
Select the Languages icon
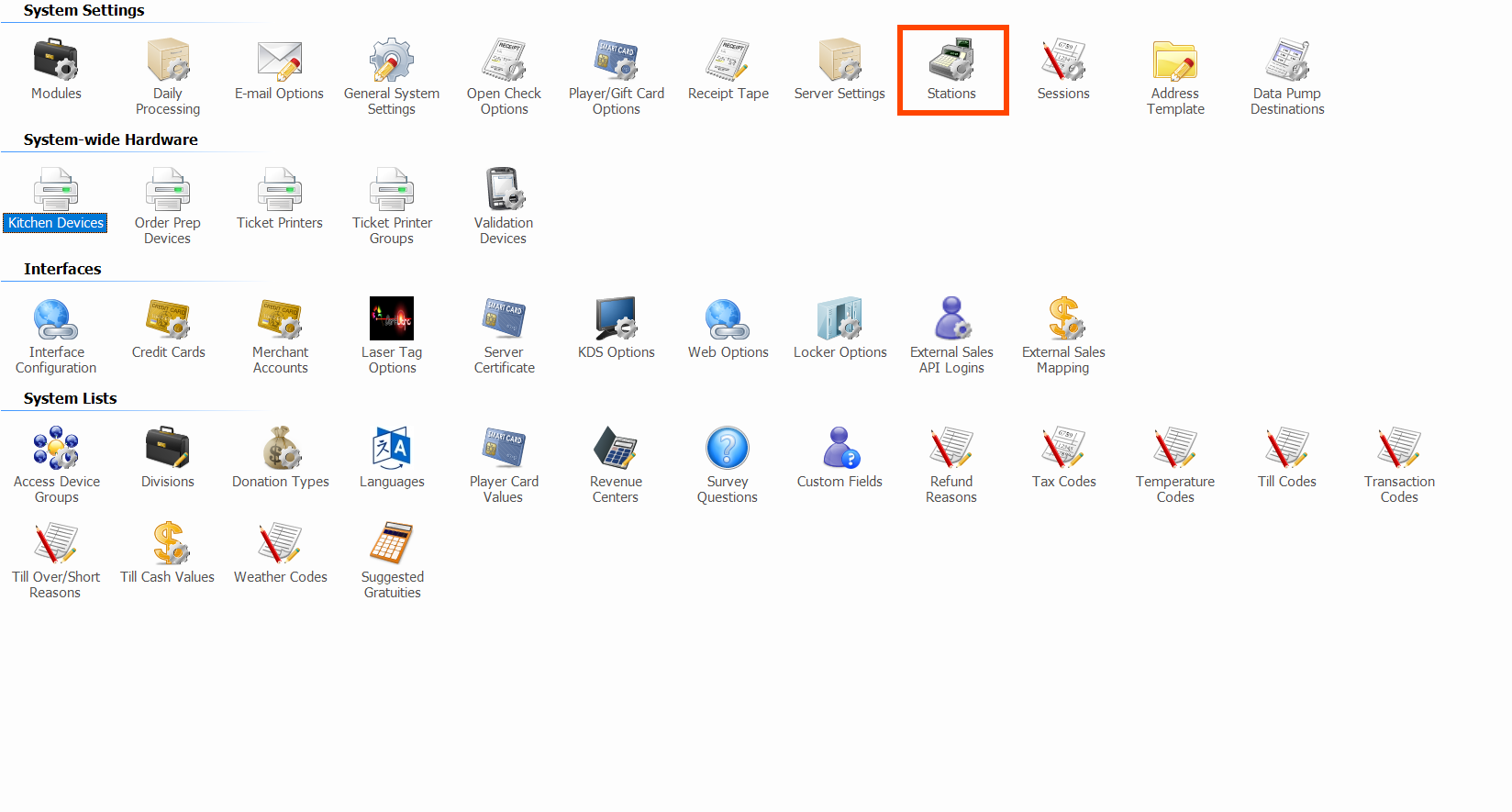coord(392,450)
